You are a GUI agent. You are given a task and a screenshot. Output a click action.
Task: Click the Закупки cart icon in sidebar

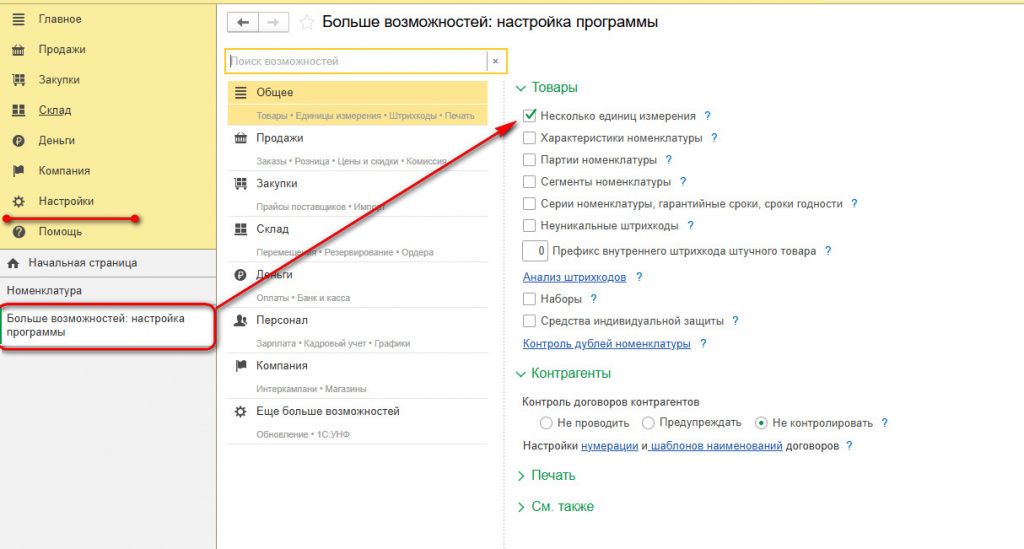coord(18,80)
